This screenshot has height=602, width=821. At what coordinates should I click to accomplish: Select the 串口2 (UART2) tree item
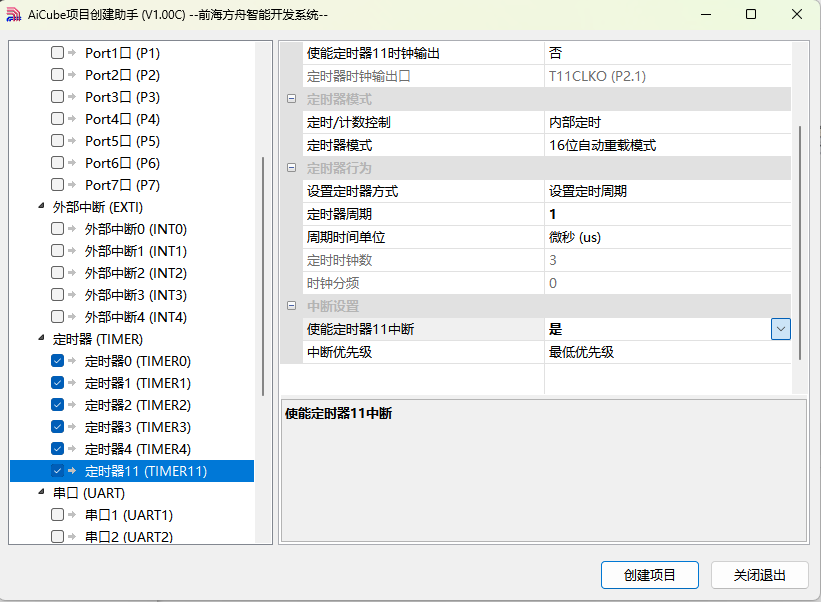128,537
